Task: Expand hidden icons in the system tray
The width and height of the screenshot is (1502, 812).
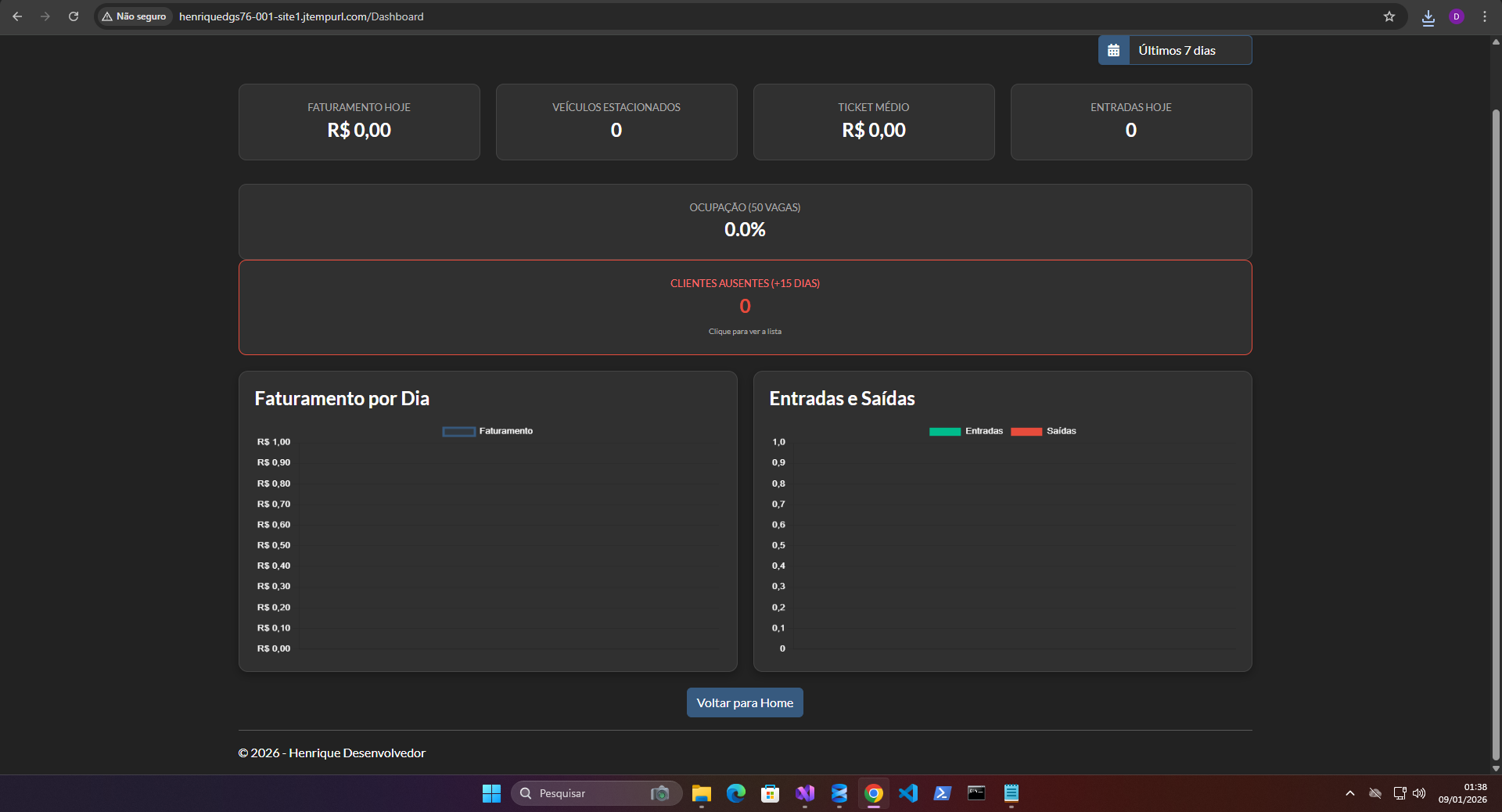Action: (x=1349, y=793)
